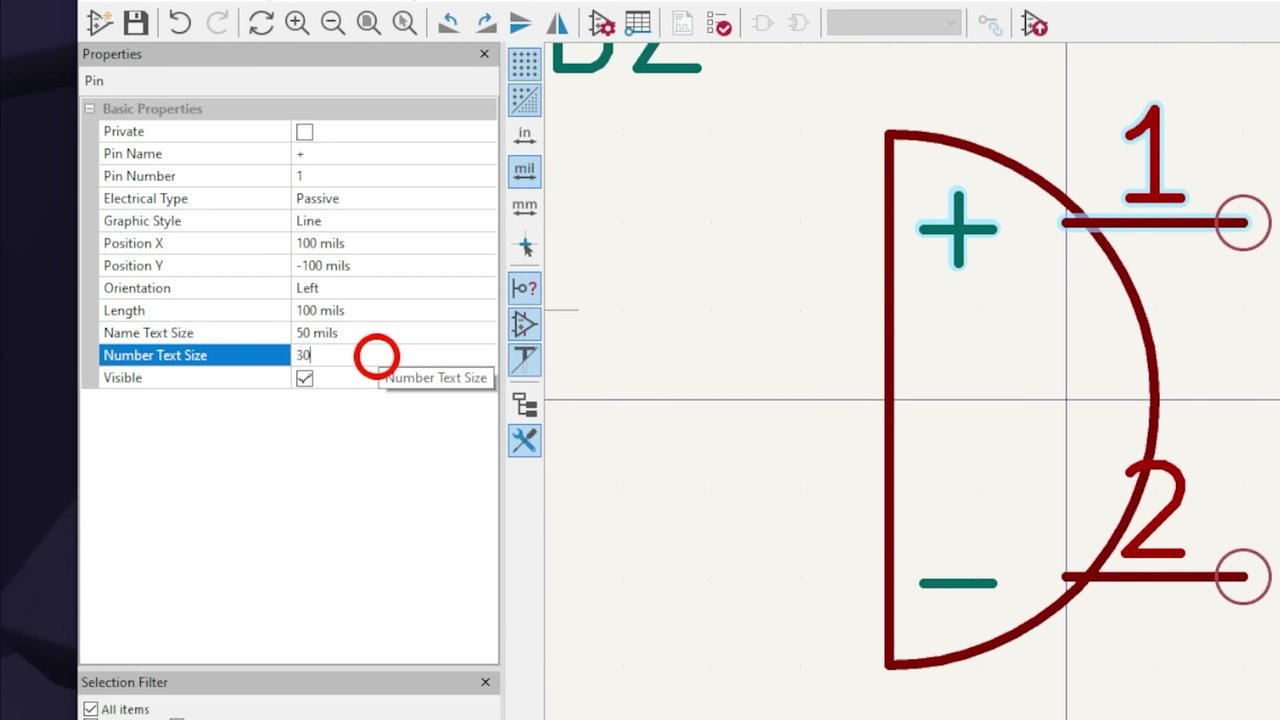Edit the Number Text Size field

coord(394,355)
